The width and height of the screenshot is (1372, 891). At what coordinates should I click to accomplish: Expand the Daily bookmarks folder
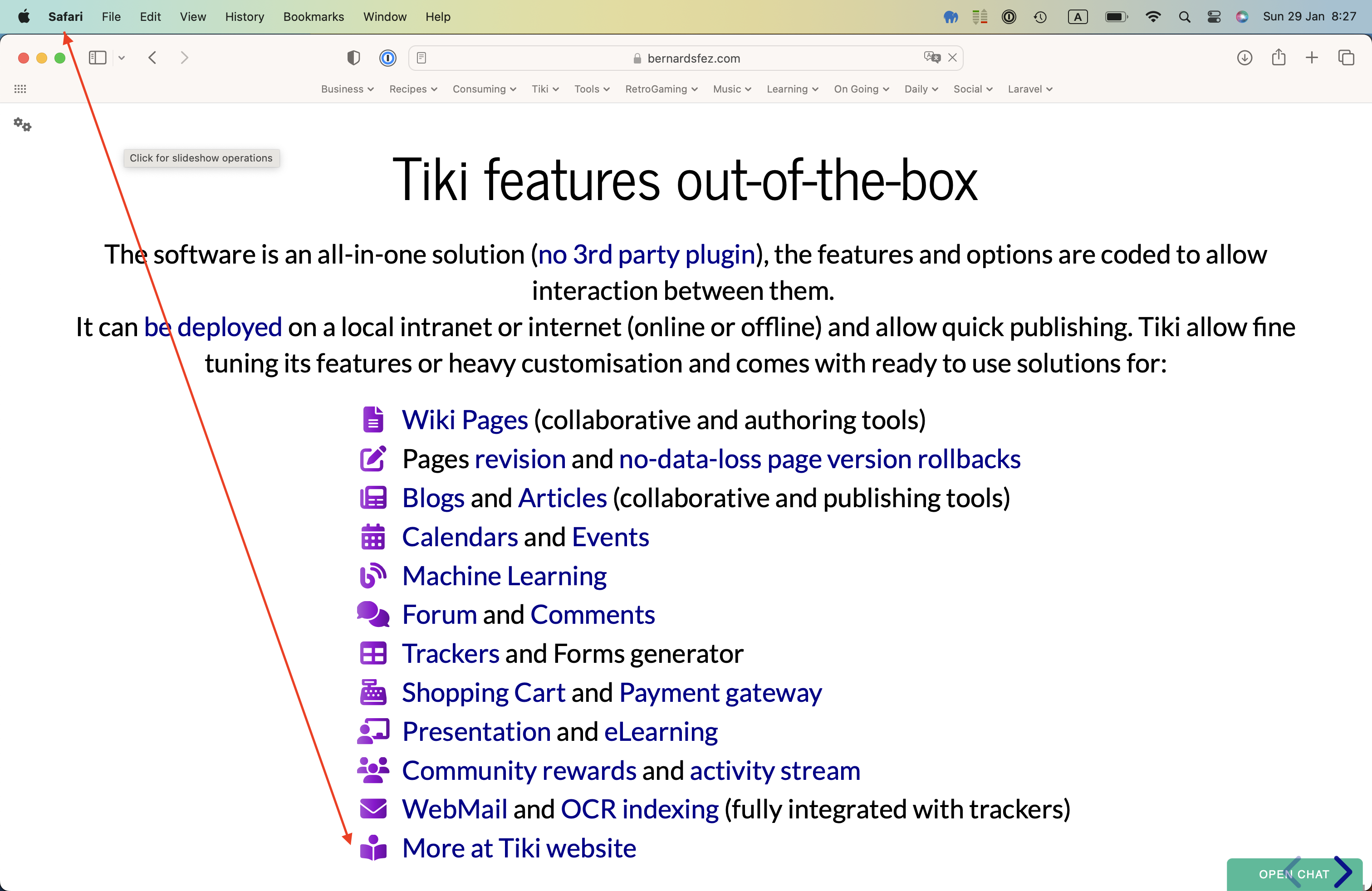[x=921, y=89]
